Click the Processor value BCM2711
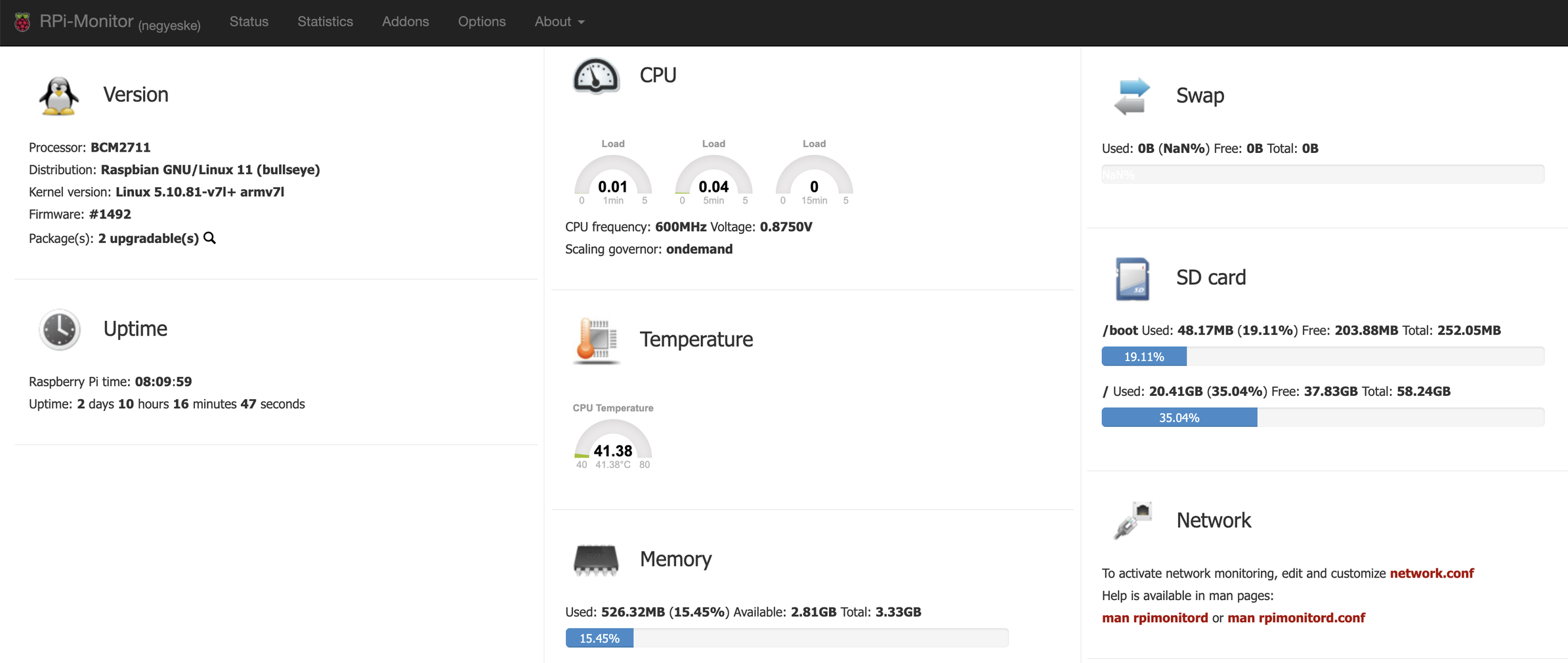 [121, 148]
